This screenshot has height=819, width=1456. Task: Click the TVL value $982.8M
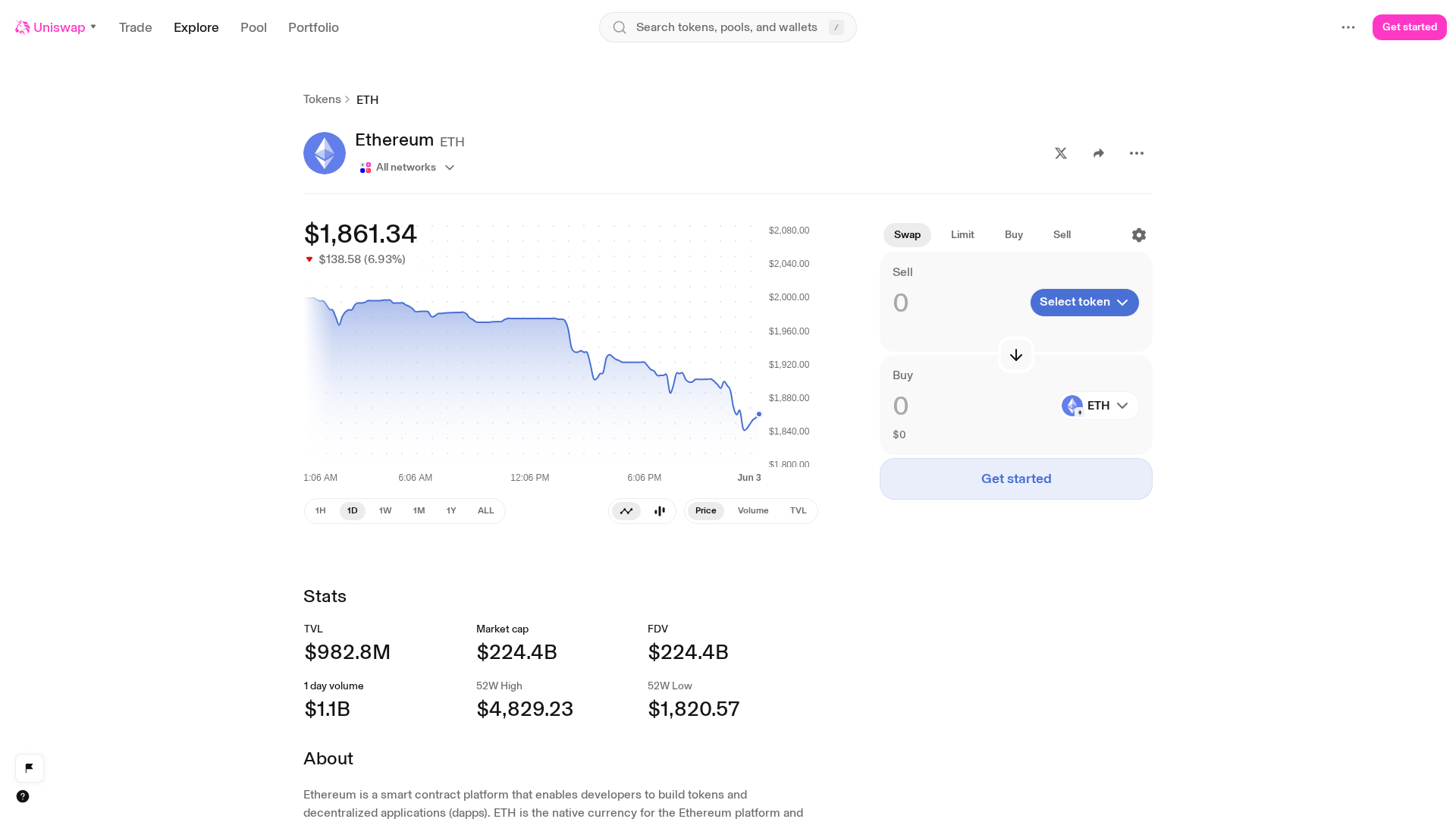[x=347, y=652]
